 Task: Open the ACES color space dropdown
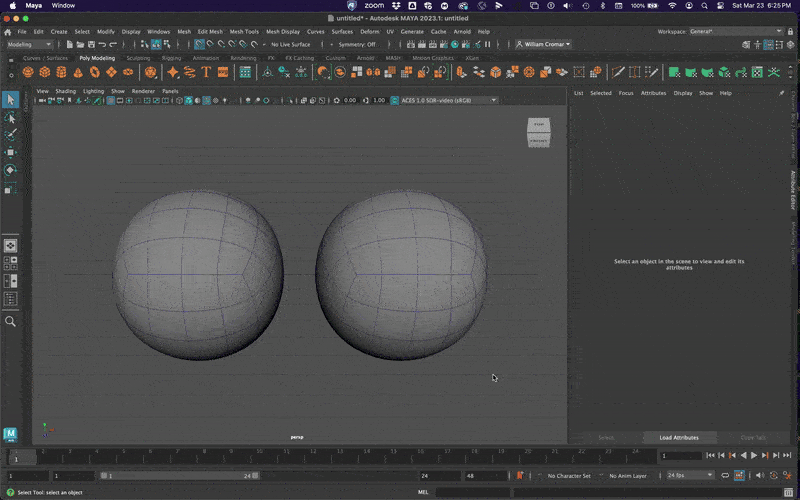tap(445, 100)
